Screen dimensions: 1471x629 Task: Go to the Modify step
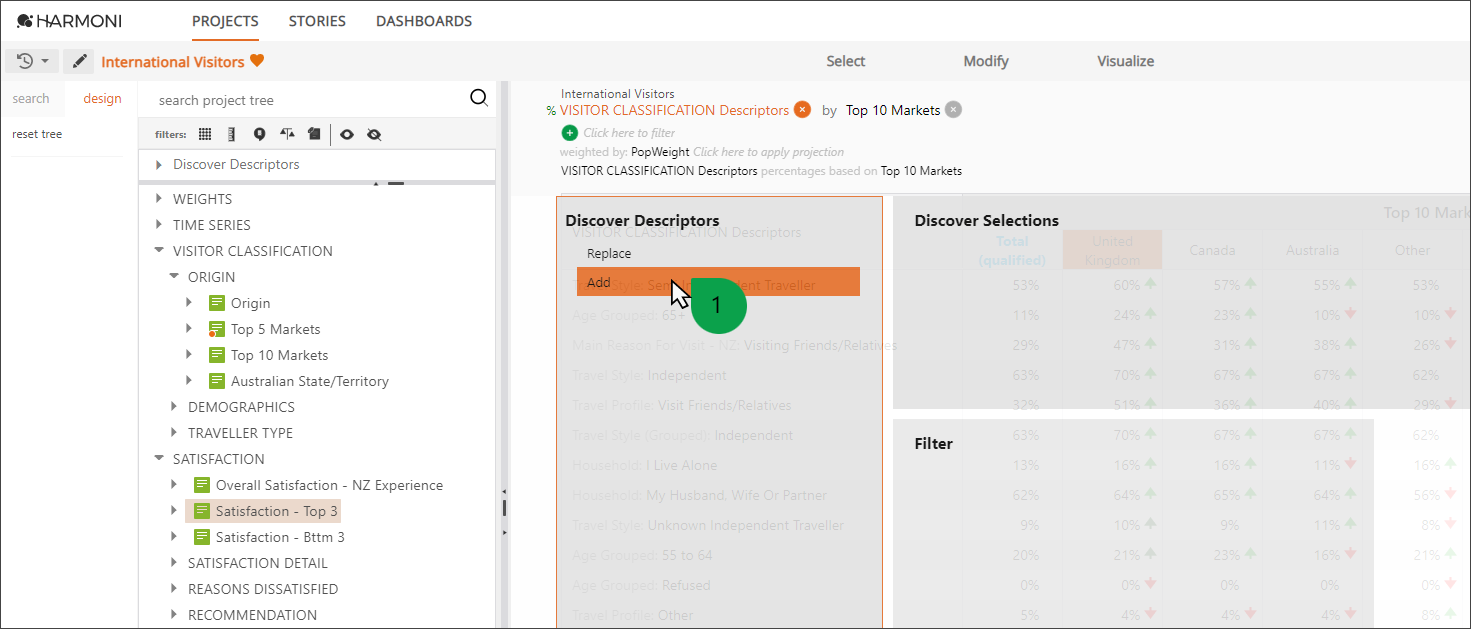pos(986,61)
